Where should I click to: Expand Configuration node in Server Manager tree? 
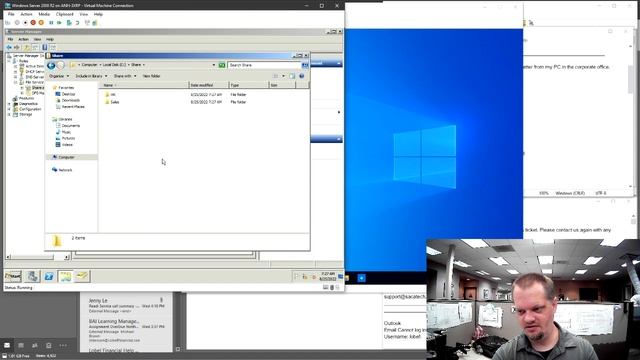tap(9, 109)
